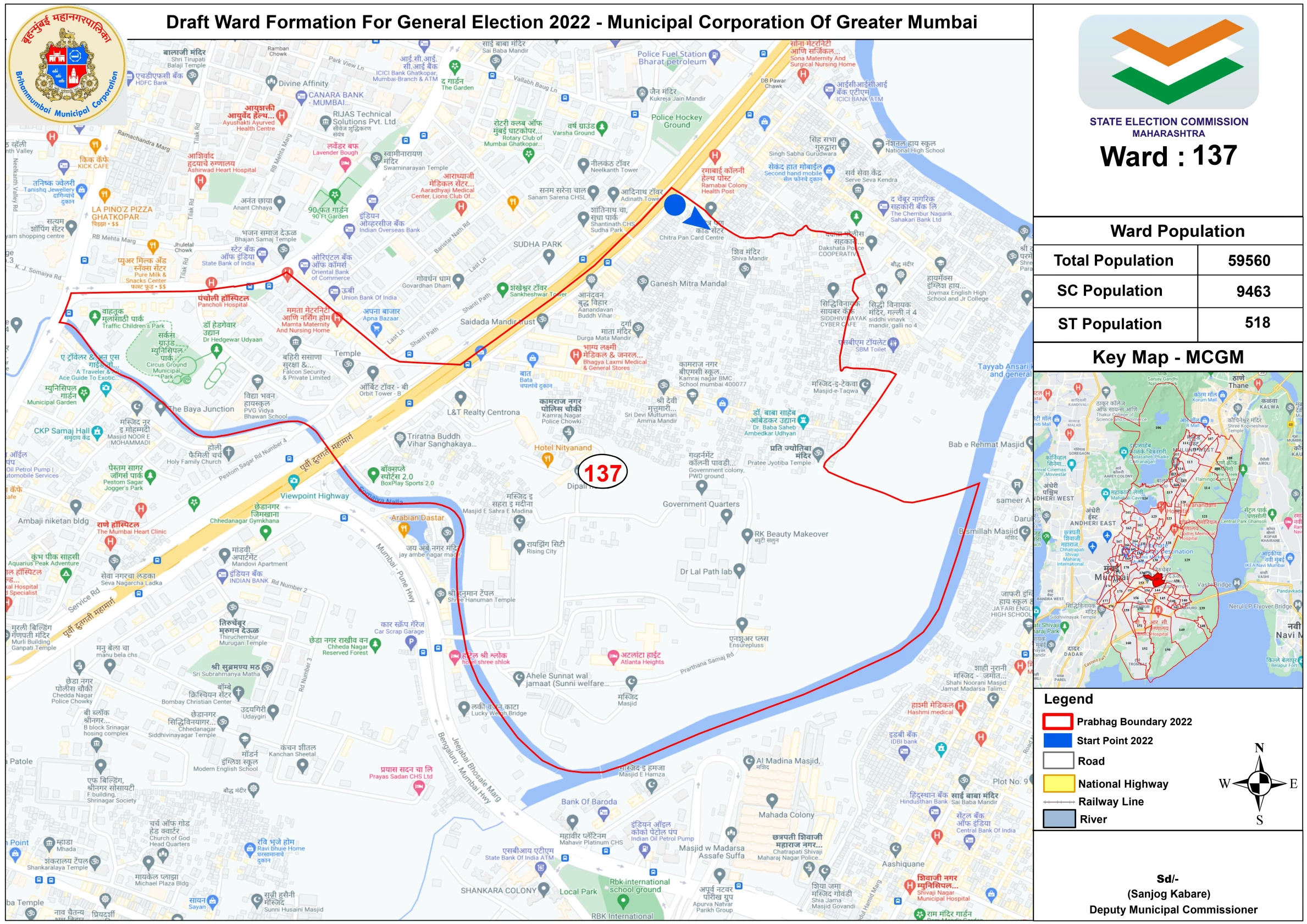
Task: Click the Apna Bazaar blue shopping pin
Action: (375, 329)
